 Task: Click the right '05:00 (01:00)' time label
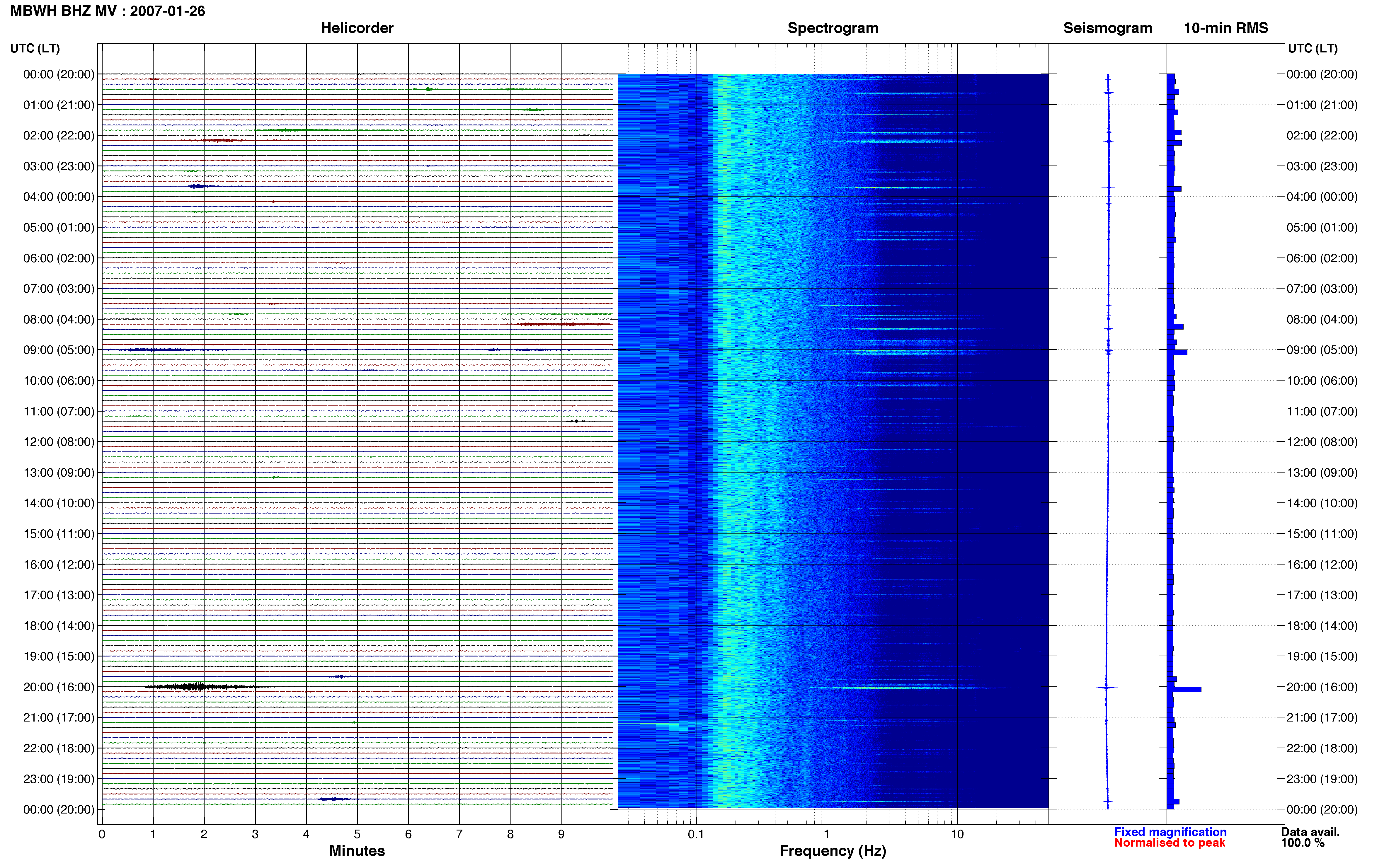[1322, 227]
